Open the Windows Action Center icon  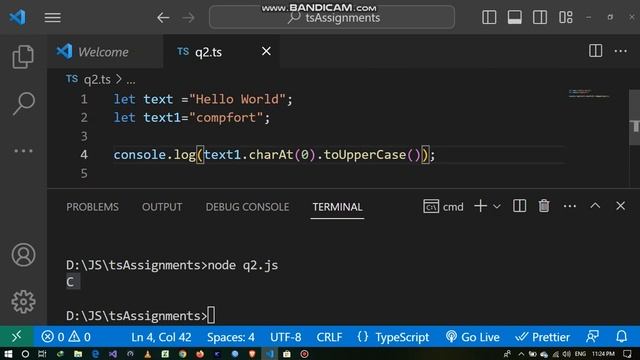click(627, 354)
